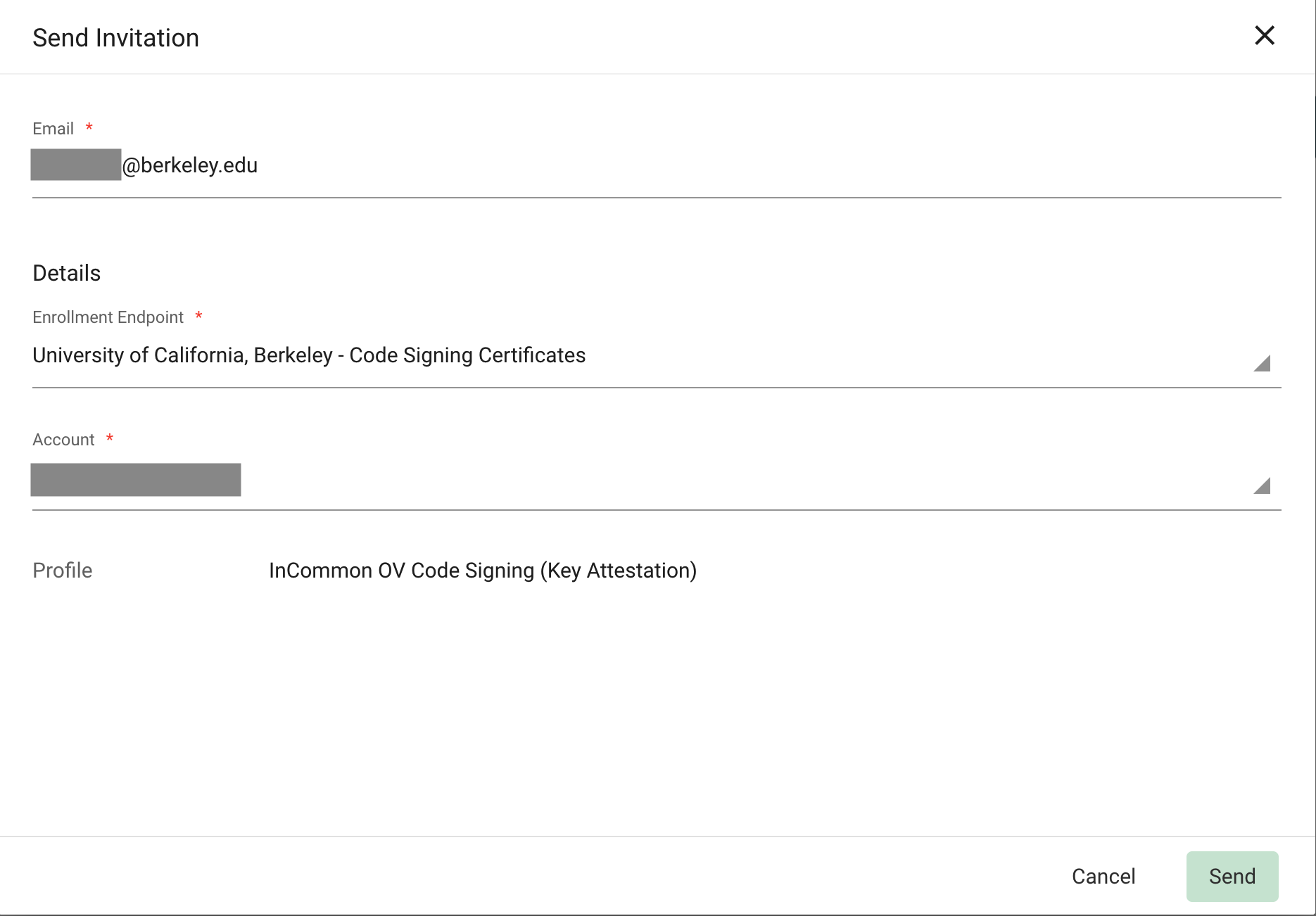Click the Send Invitation dialog title
This screenshot has height=916, width=1316.
pyautogui.click(x=116, y=38)
